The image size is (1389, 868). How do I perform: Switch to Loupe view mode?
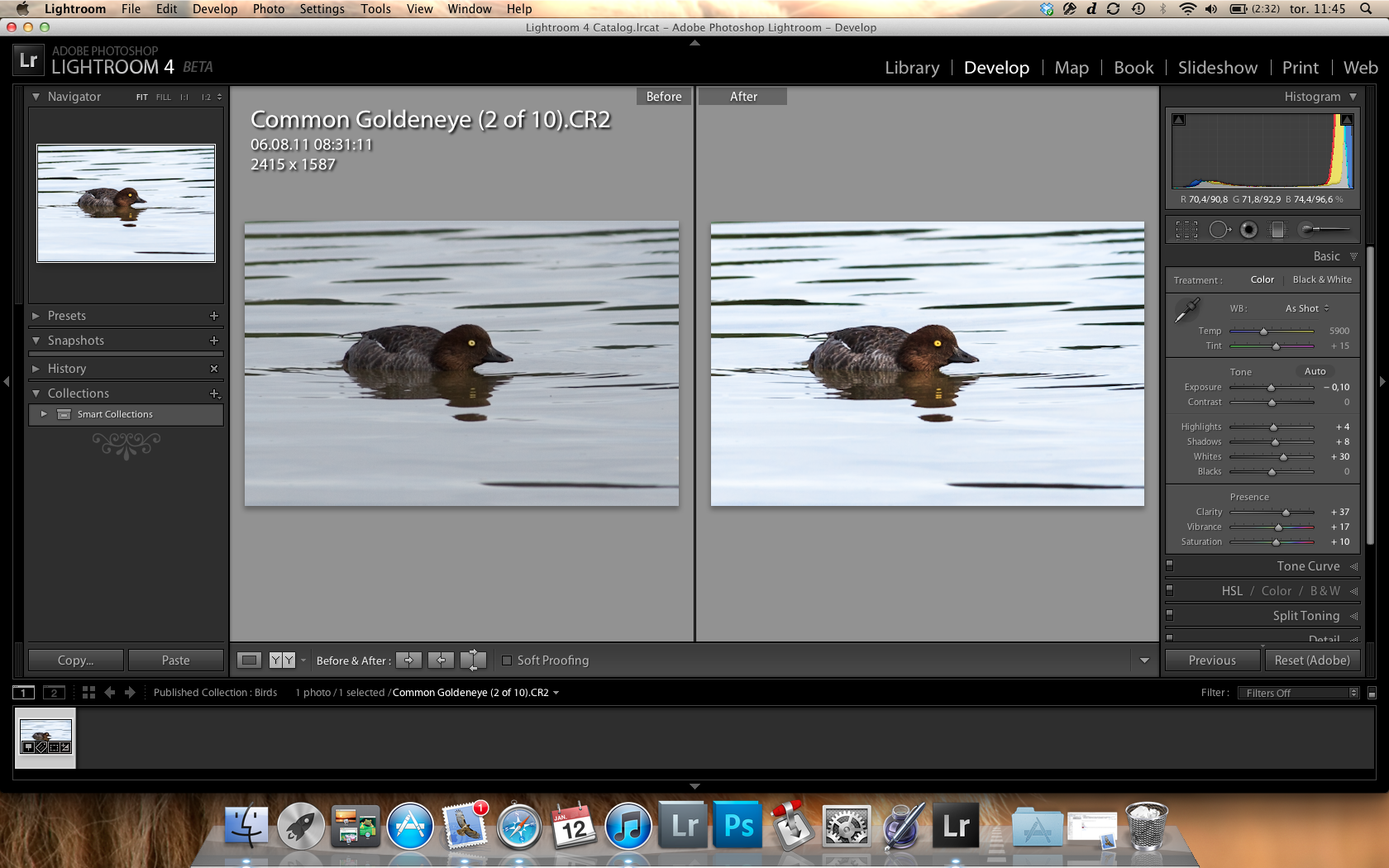(249, 660)
